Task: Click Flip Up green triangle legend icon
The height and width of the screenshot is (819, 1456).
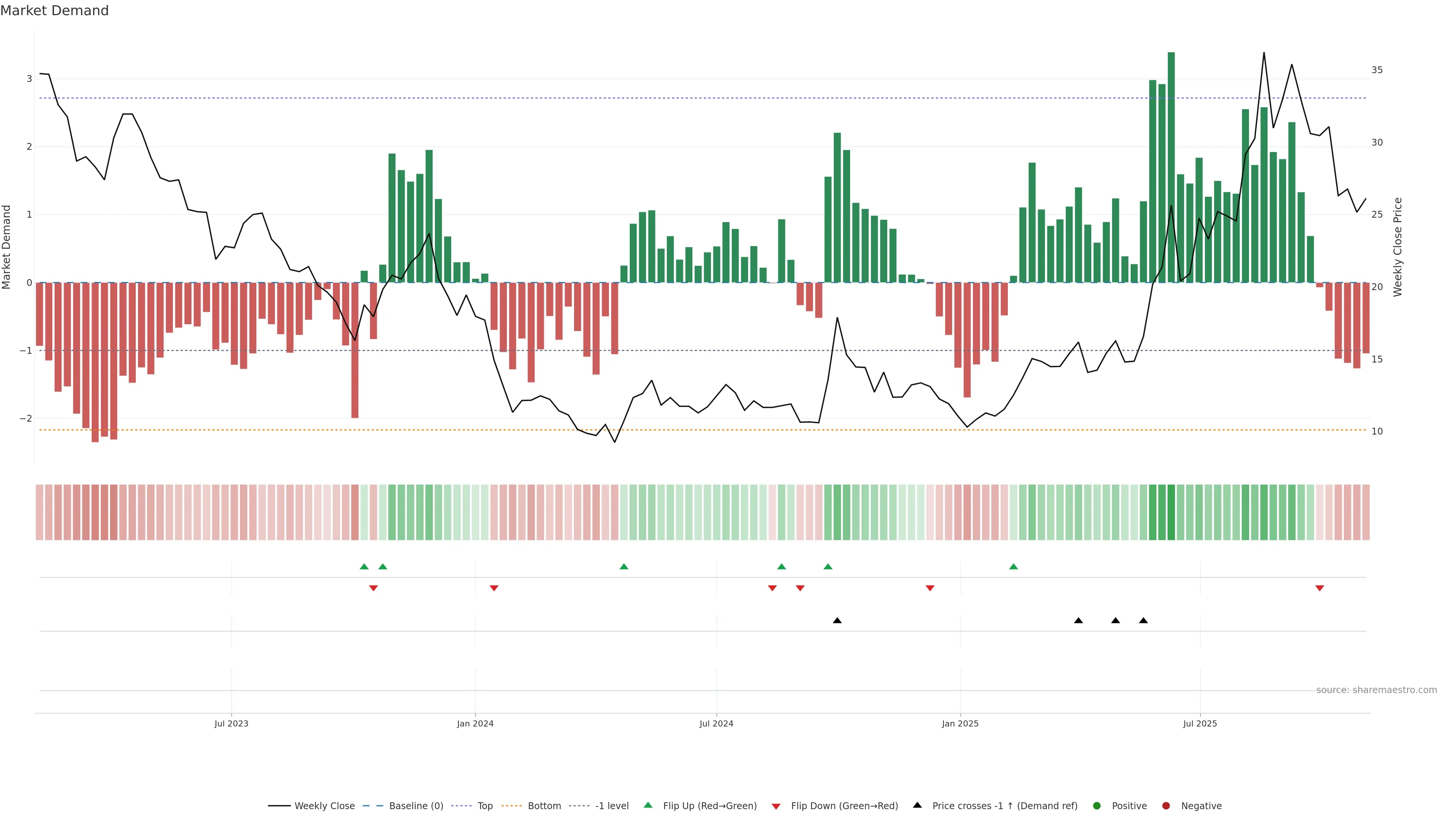Action: tap(648, 805)
